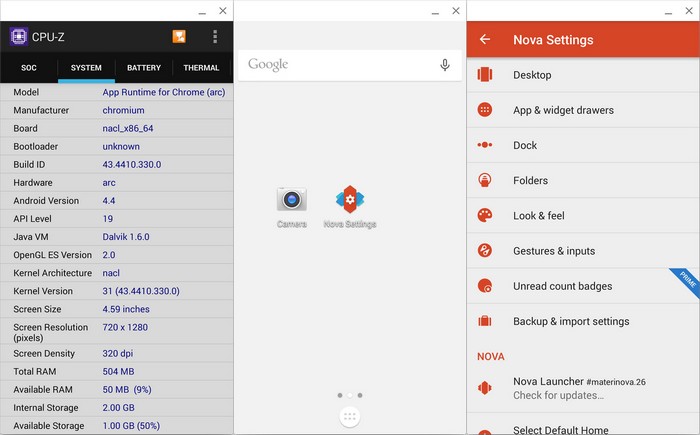The width and height of the screenshot is (700, 435).
Task: Click the App & widget drawers icon
Action: pos(485,109)
